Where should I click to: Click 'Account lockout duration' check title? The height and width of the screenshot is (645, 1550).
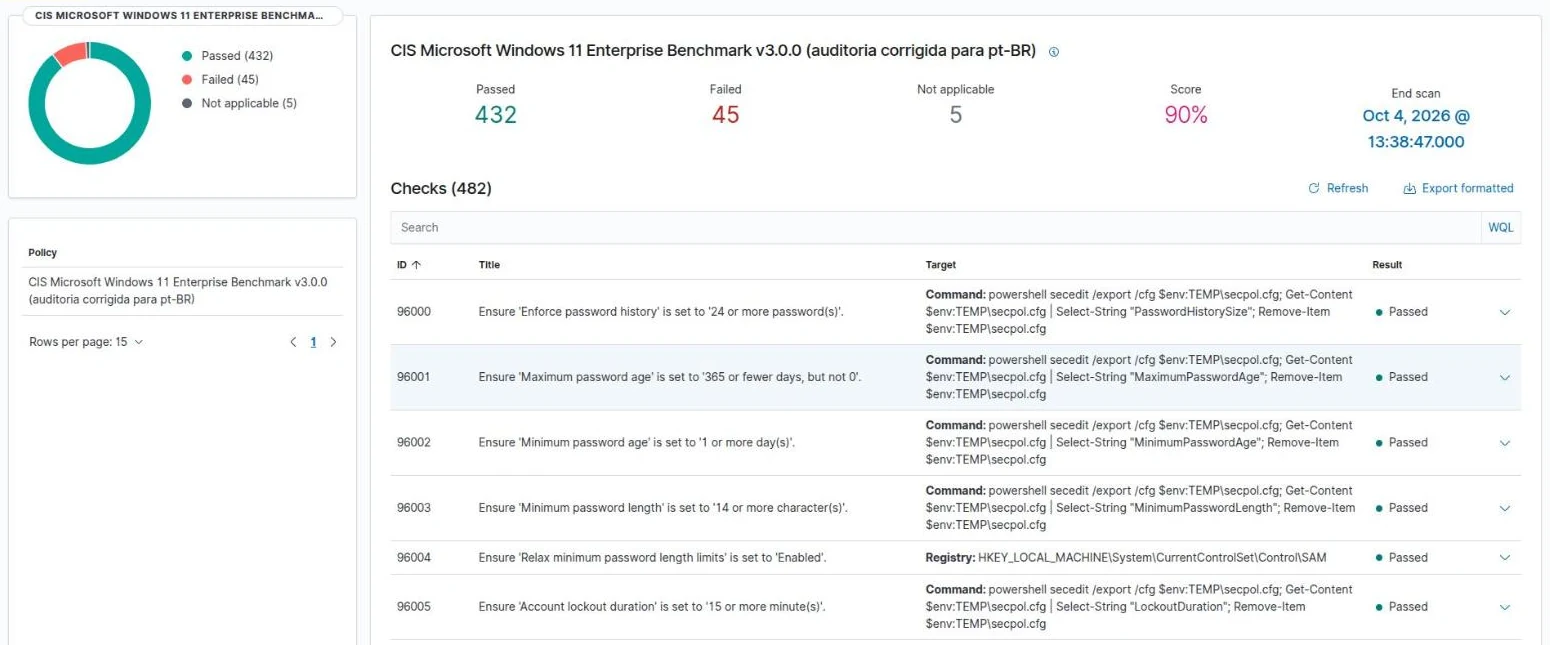click(652, 606)
